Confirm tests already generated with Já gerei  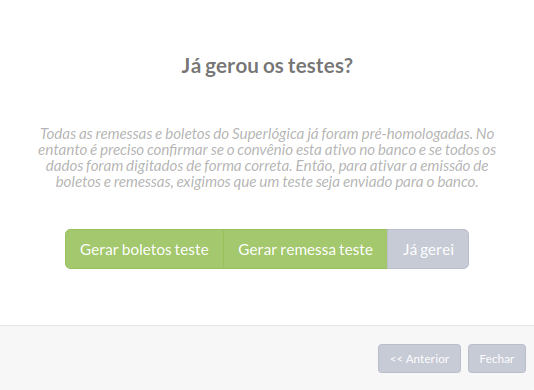pyautogui.click(x=428, y=249)
